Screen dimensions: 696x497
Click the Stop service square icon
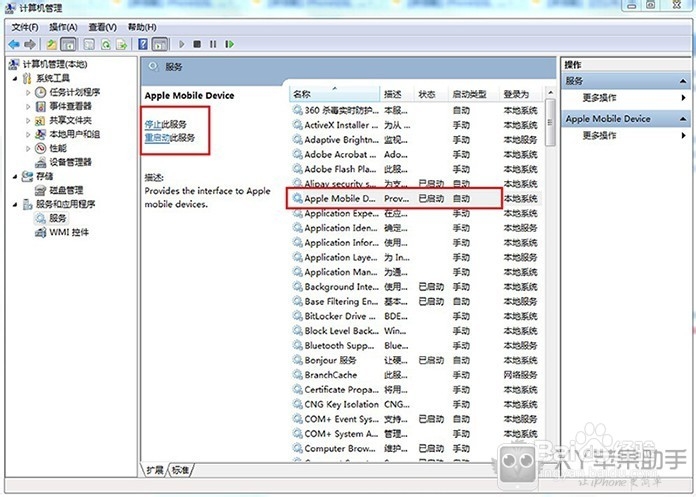click(x=197, y=44)
